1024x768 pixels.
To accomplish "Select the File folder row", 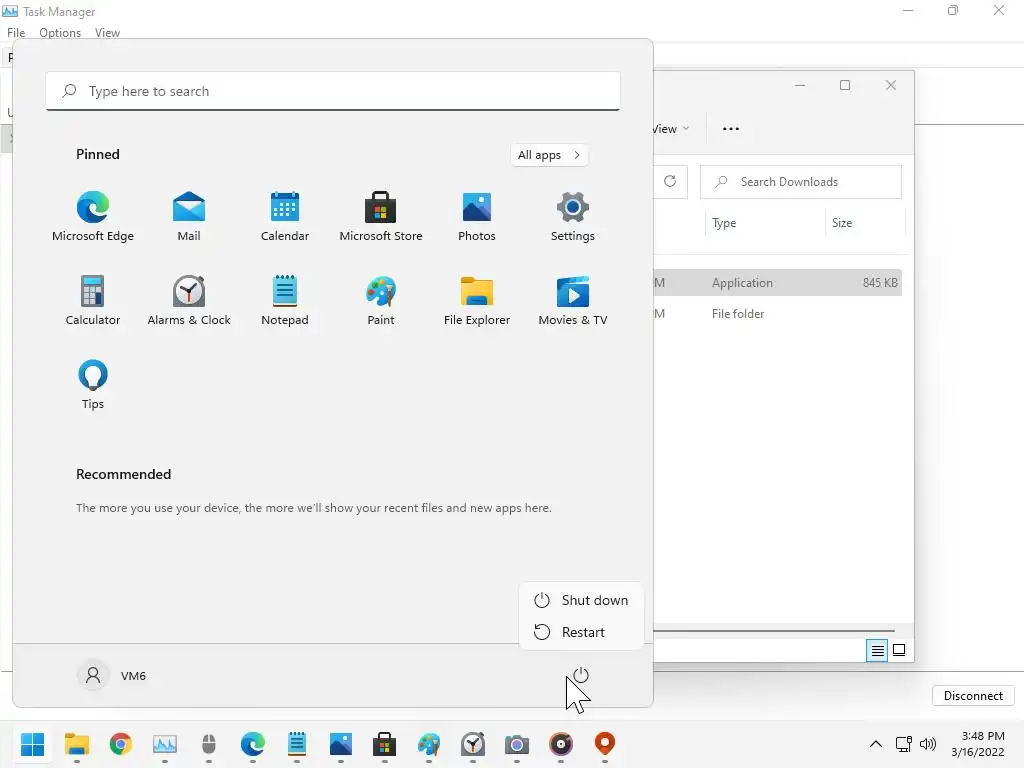I will (x=777, y=313).
